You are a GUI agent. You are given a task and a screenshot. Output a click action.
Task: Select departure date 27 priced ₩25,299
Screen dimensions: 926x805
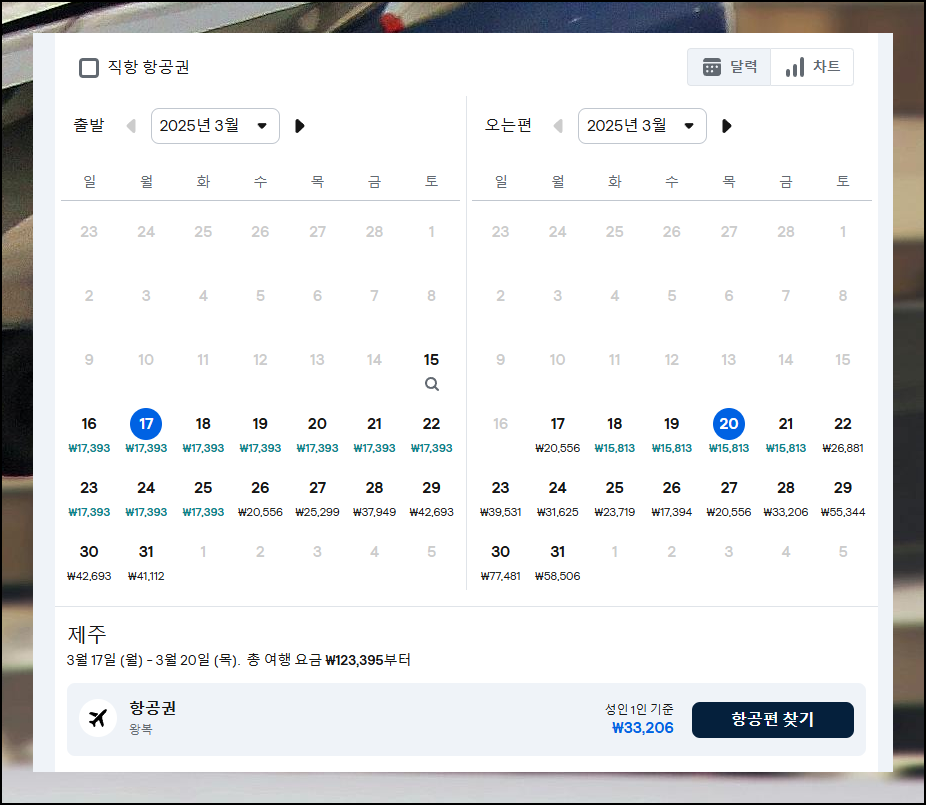(x=317, y=498)
